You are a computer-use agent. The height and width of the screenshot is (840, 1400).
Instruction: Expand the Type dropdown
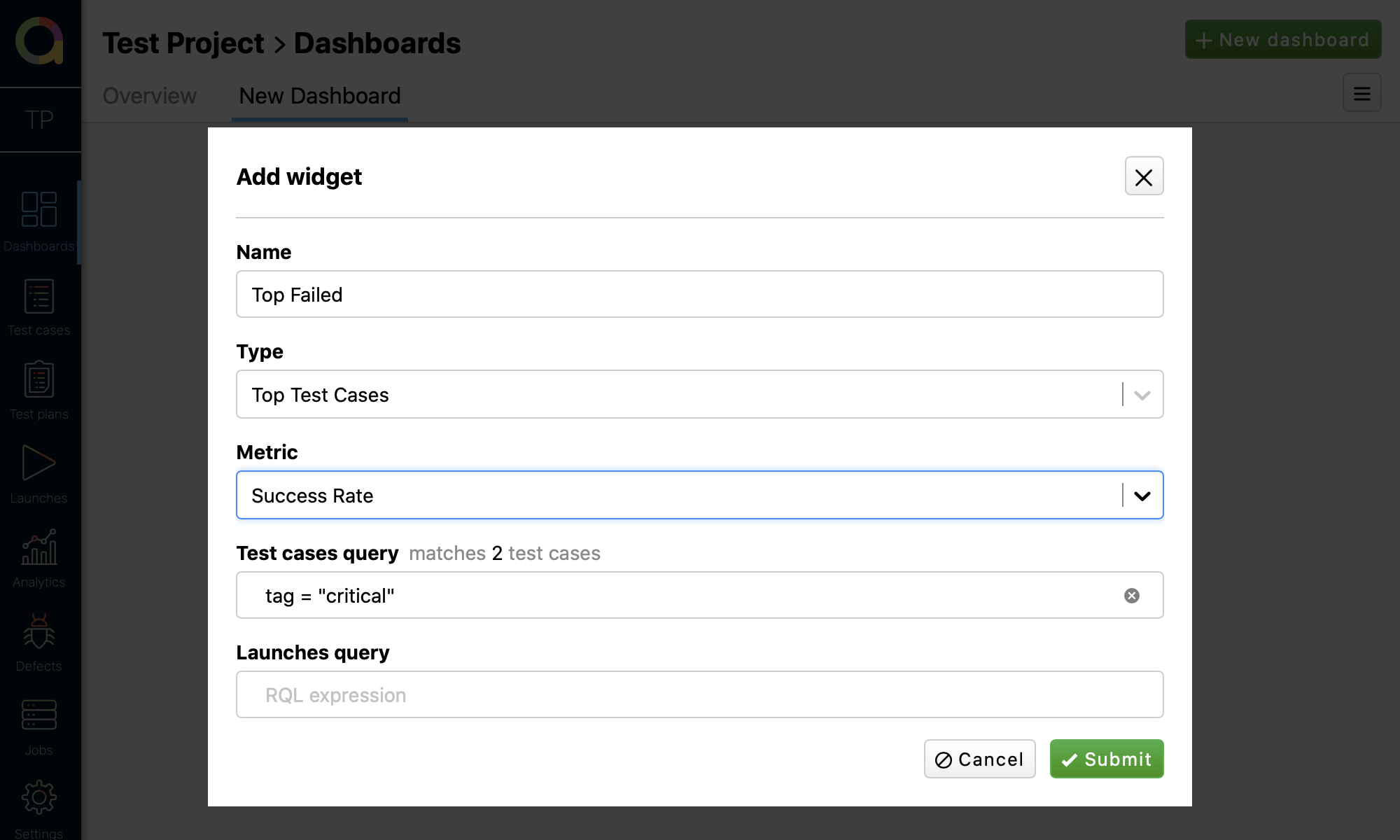pyautogui.click(x=1142, y=395)
